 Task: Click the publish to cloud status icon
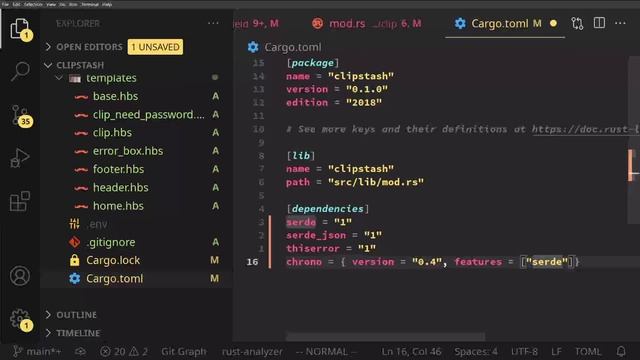point(80,351)
